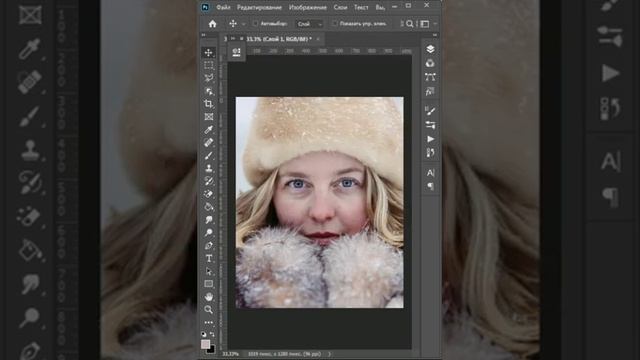640x360 pixels.
Task: Open status bar info arrow menu
Action: [330, 354]
